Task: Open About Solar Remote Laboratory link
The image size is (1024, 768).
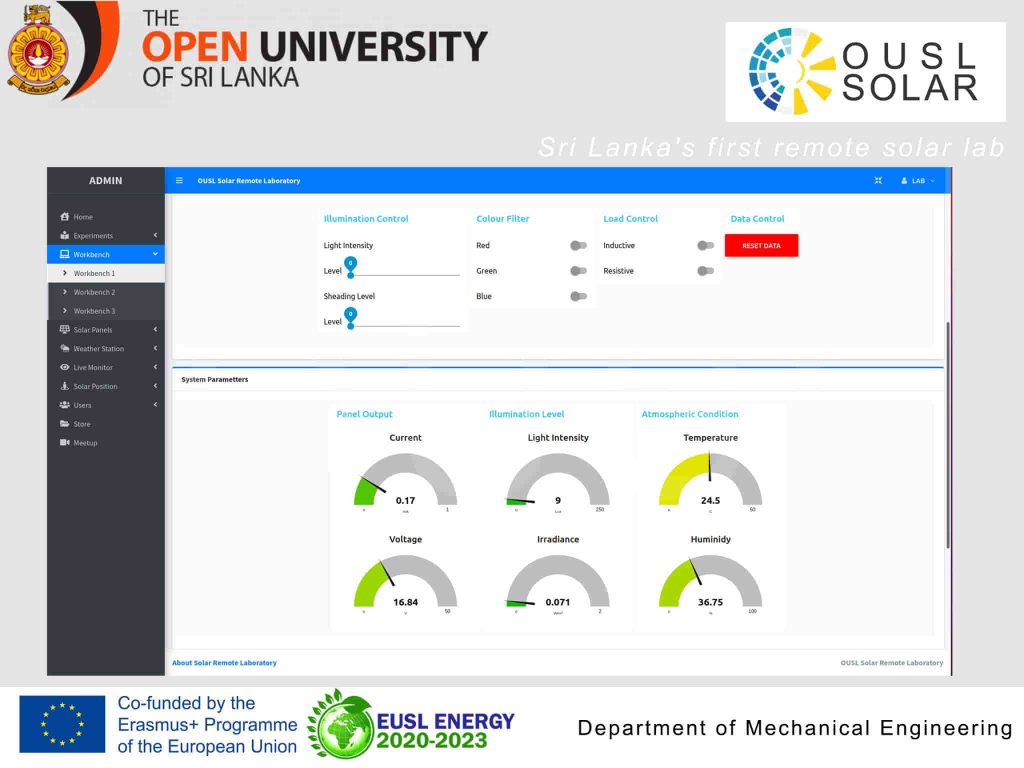Action: (x=224, y=663)
